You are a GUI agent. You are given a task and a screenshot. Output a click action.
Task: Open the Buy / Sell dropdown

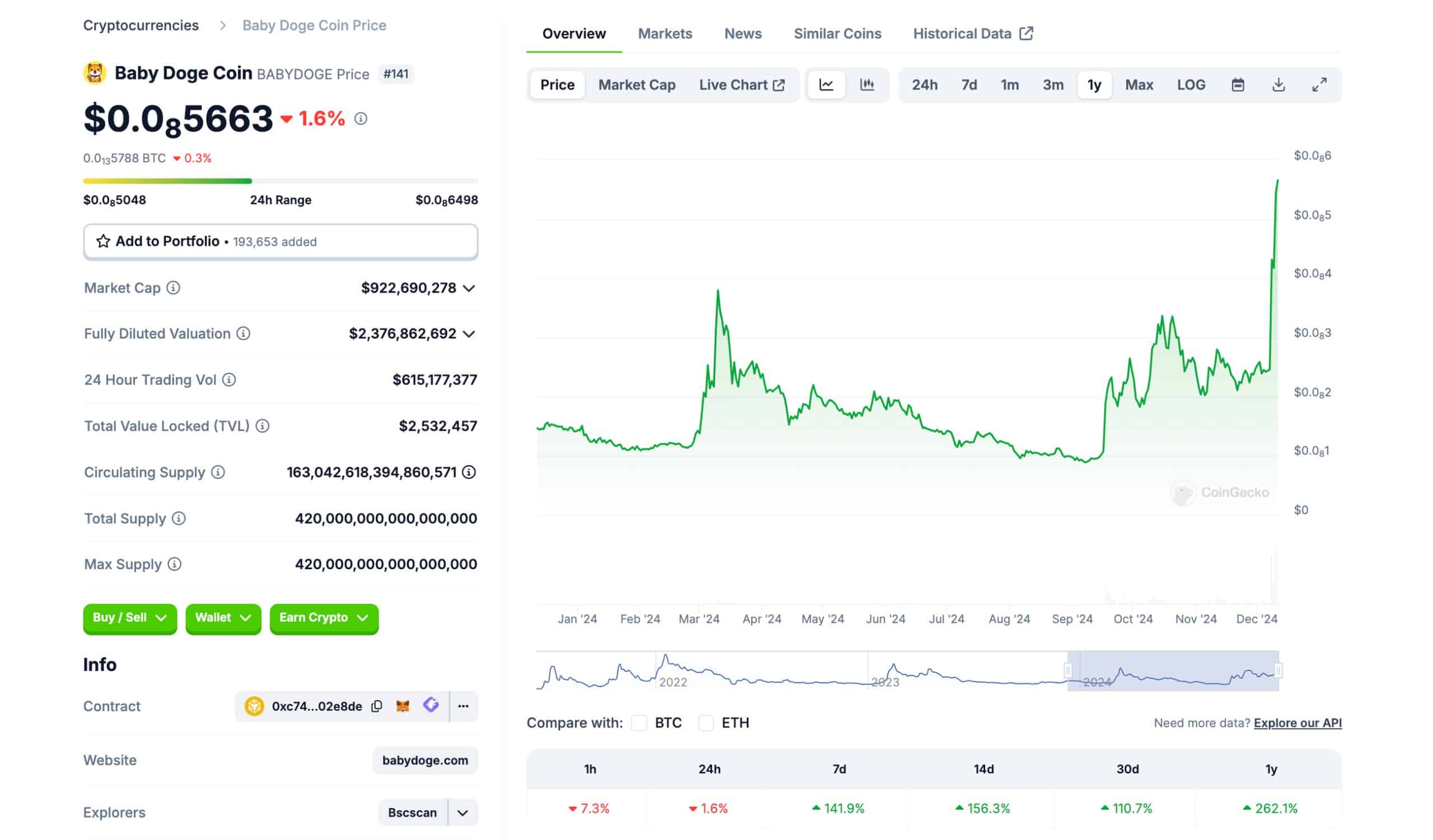[130, 618]
